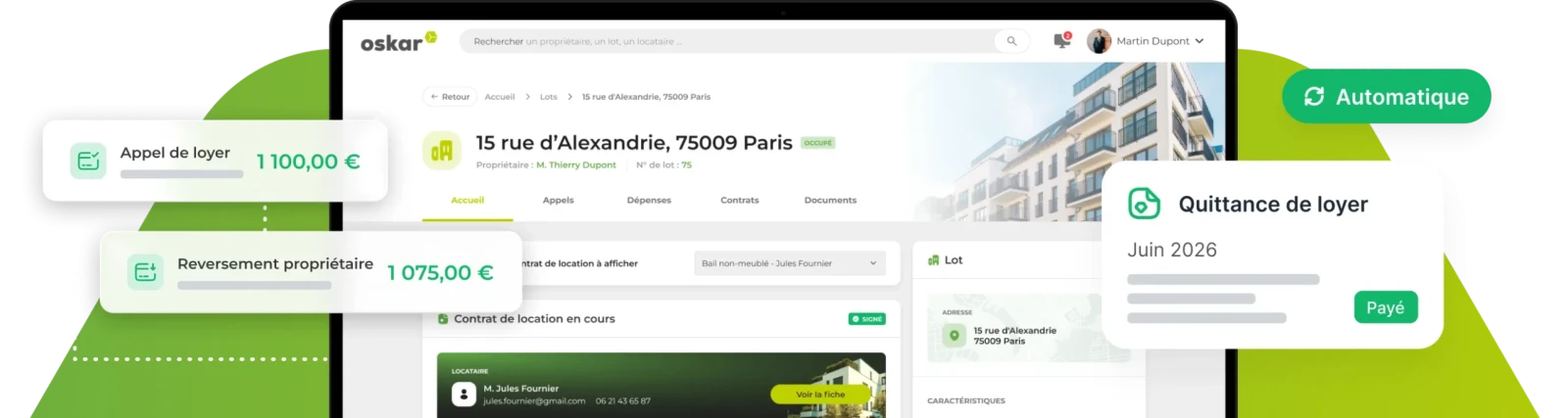Switch to the Dépenses tab
The height and width of the screenshot is (418, 1568).
pyautogui.click(x=649, y=200)
